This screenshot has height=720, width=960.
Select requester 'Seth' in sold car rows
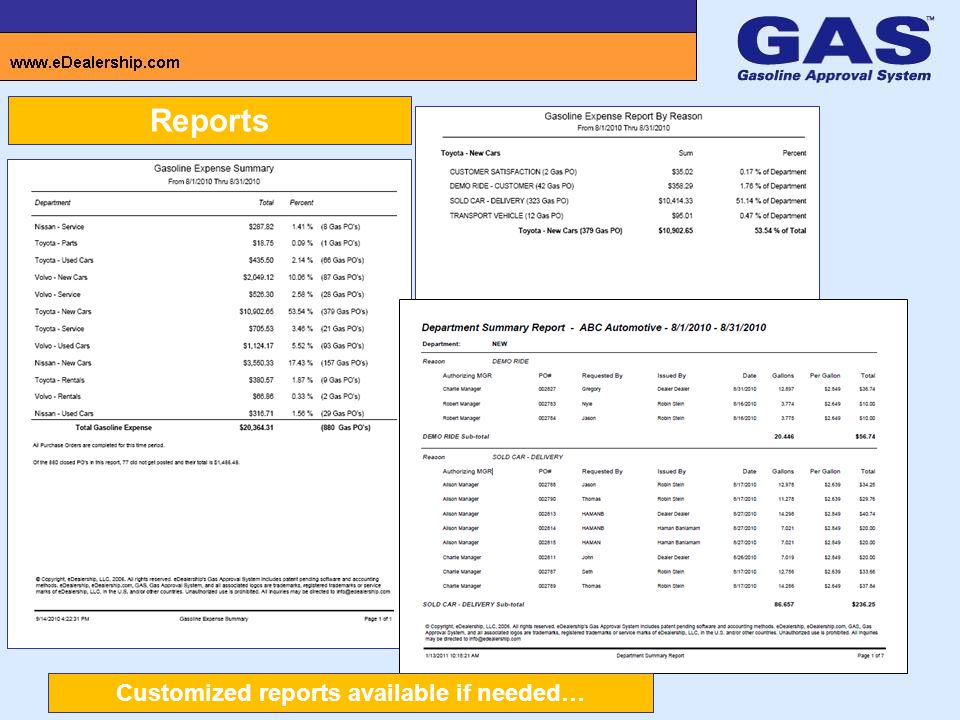(587, 572)
